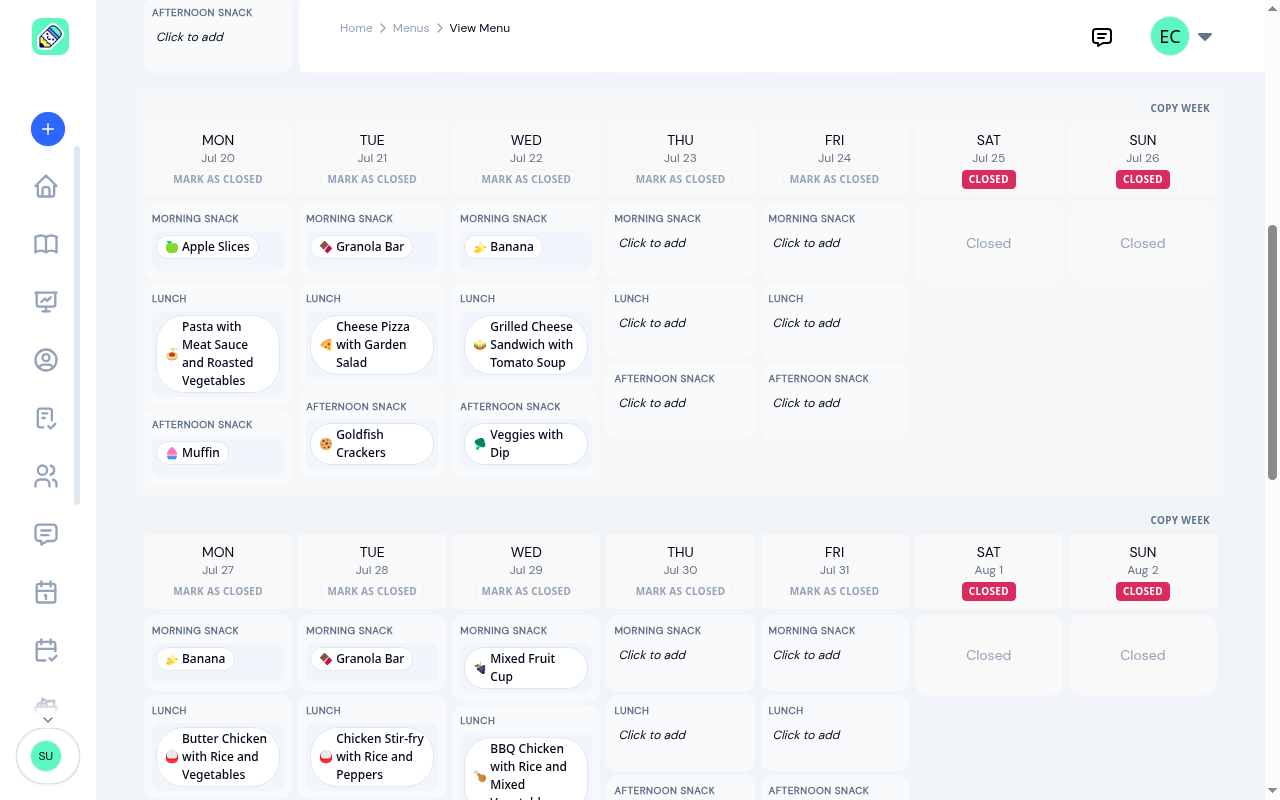Open the calendar date icon in sidebar
Screen dimensions: 1280x800
click(x=46, y=592)
